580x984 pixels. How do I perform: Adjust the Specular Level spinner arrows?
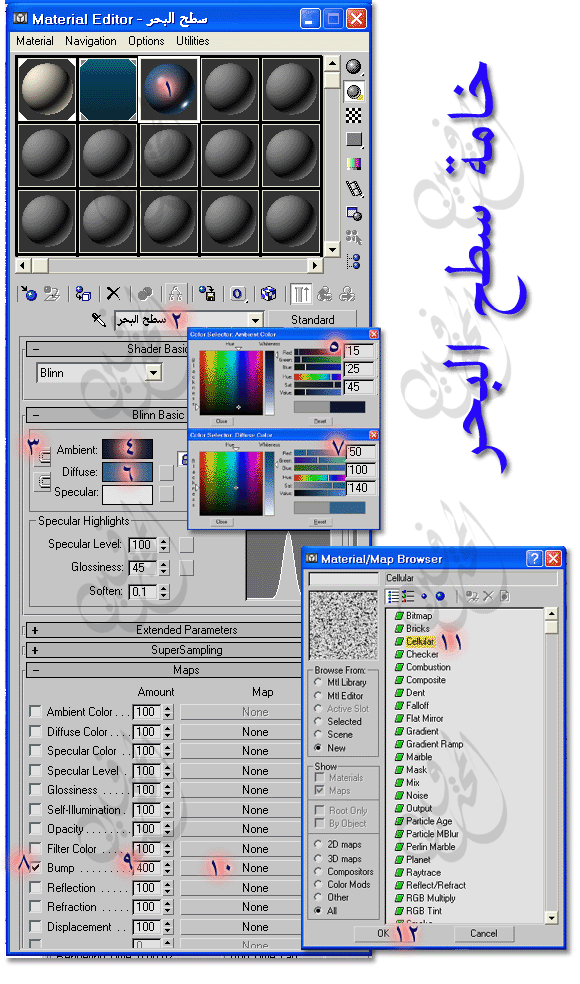coord(164,545)
